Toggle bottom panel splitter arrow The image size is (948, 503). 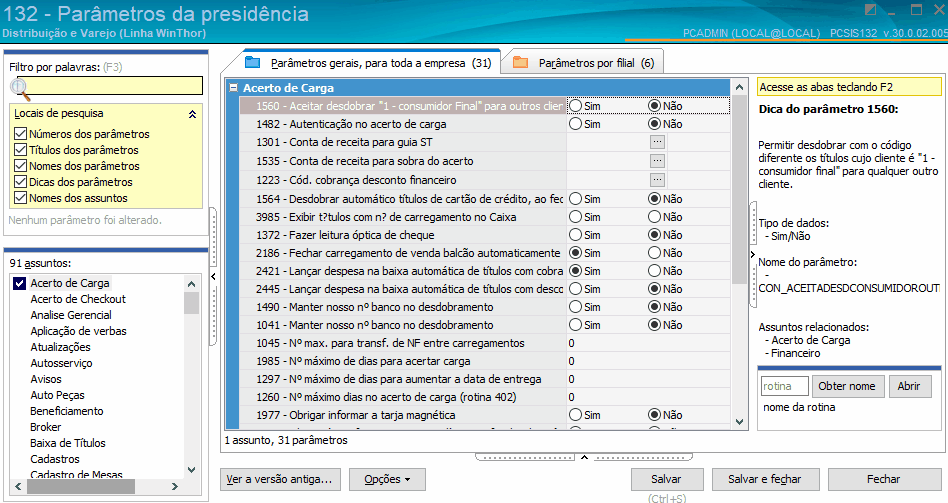tap(584, 457)
